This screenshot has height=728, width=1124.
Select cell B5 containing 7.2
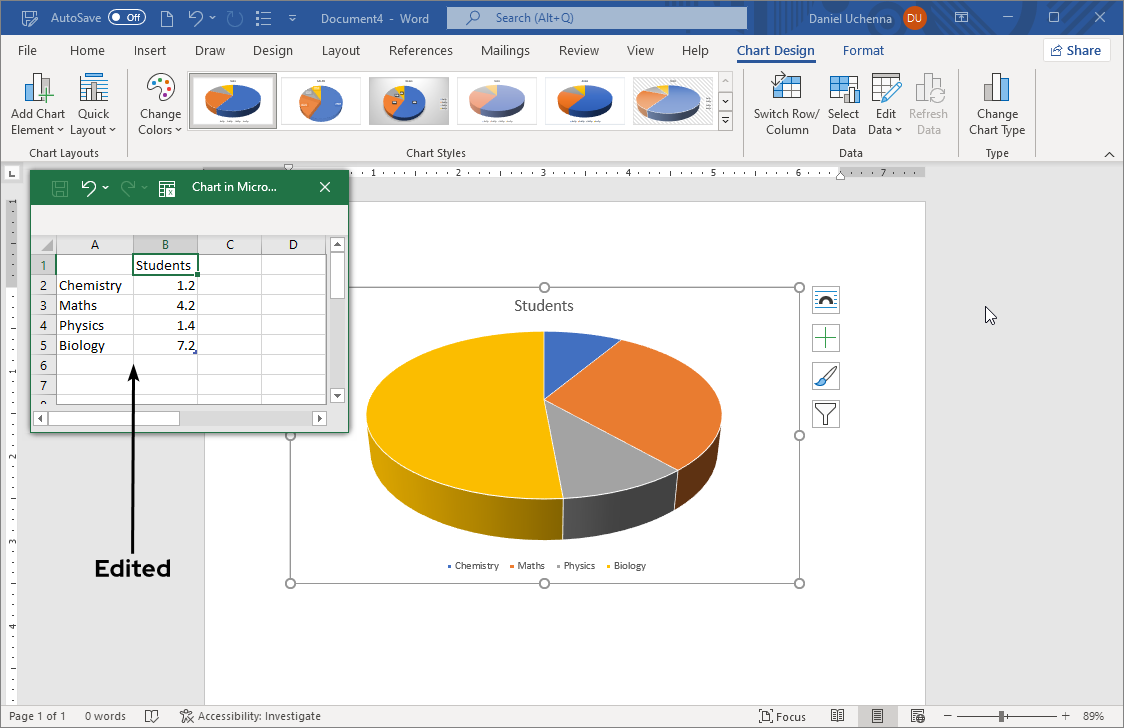[x=165, y=344]
